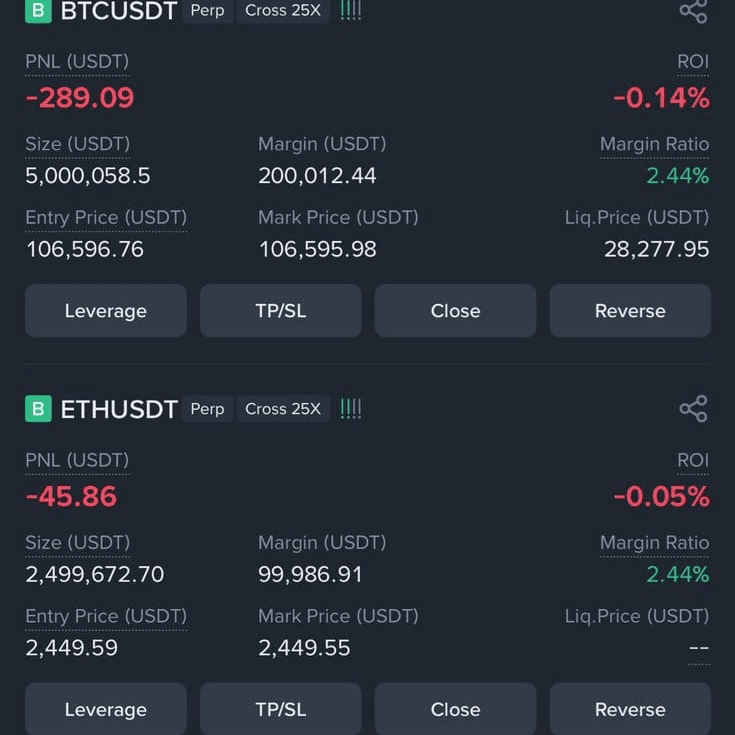Share the ETHUSDT position
The width and height of the screenshot is (735, 735).
693,408
